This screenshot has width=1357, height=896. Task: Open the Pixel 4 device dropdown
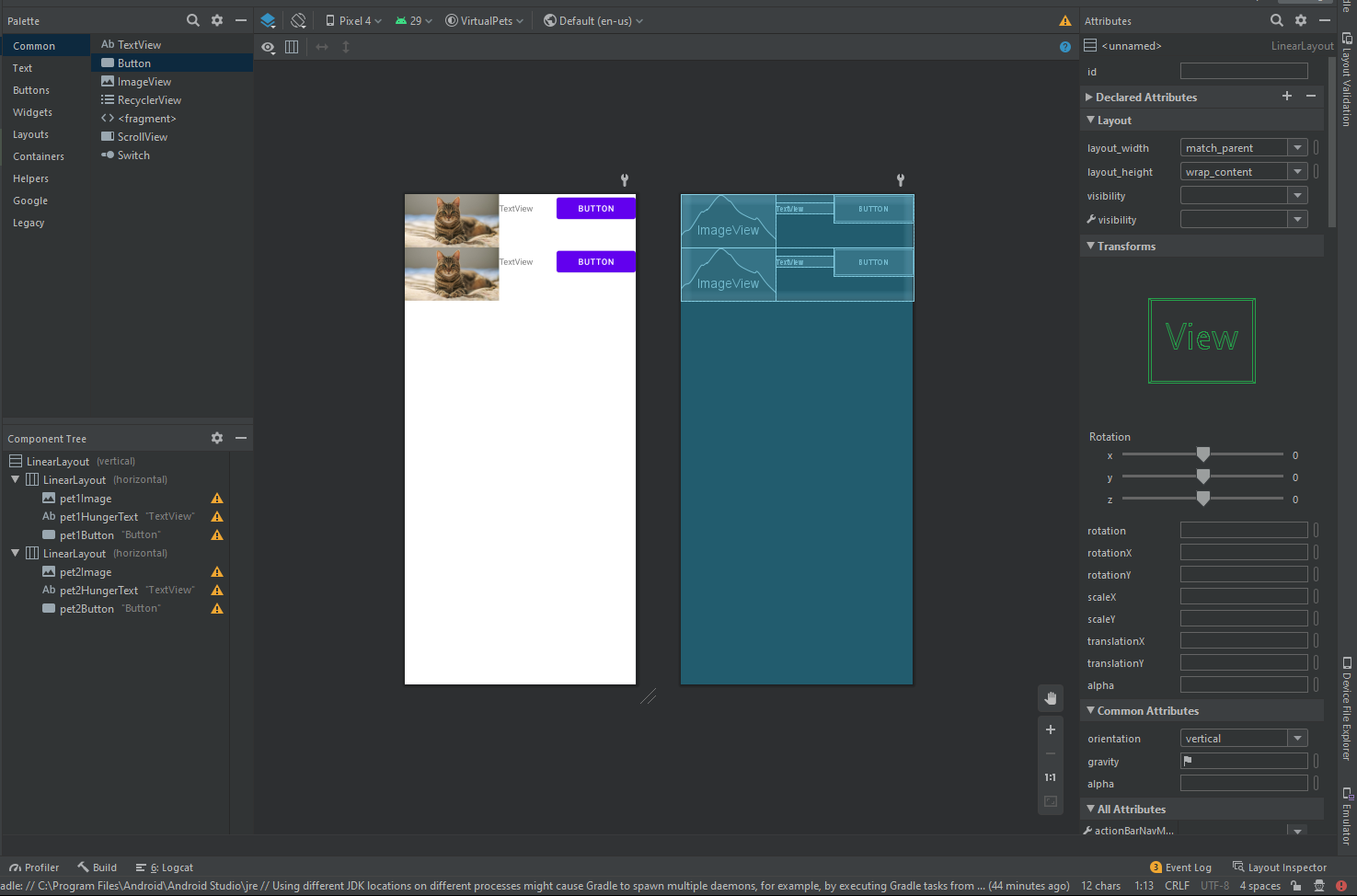(x=354, y=20)
